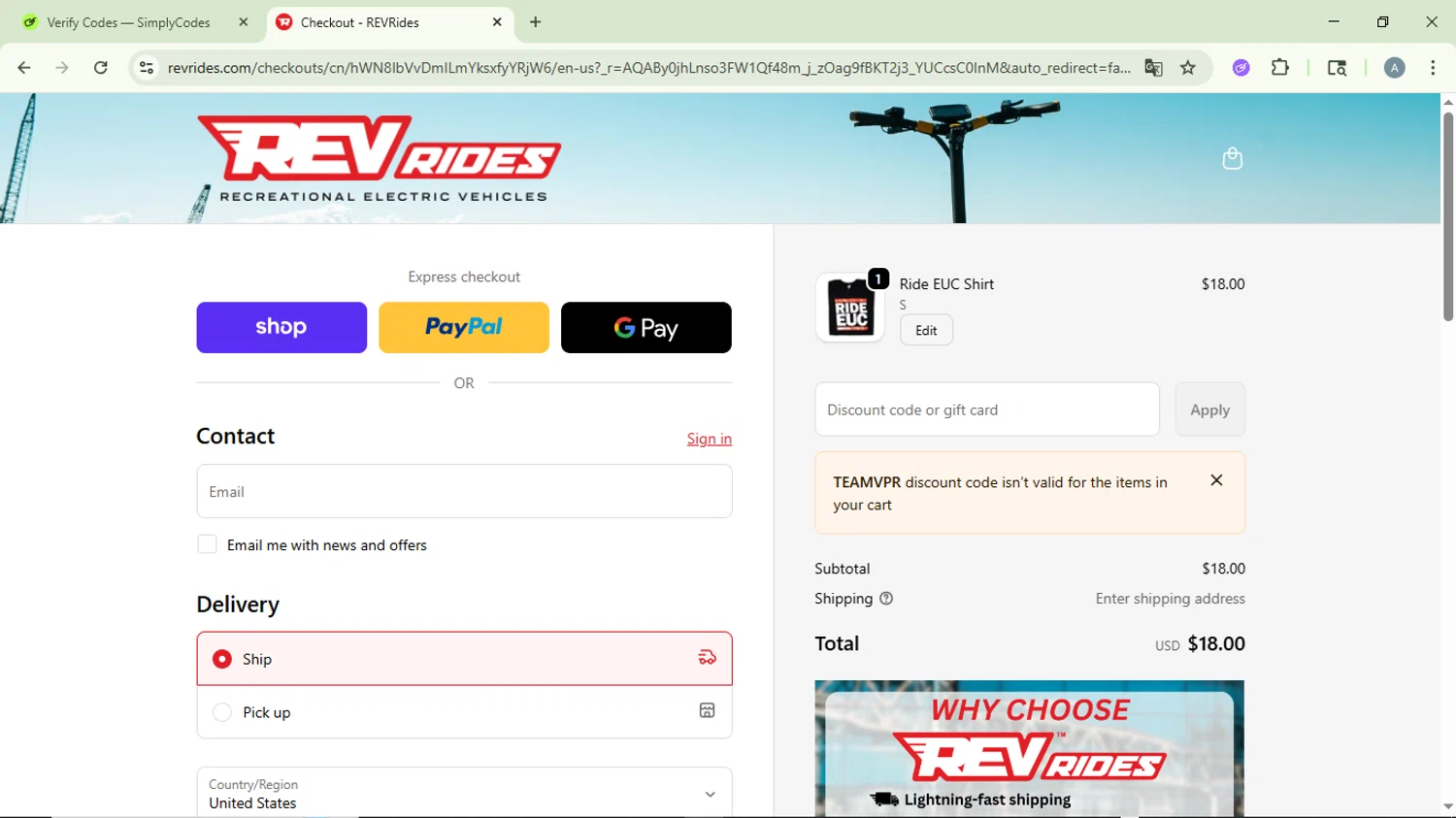Apply the discount code
Image resolution: width=1456 pixels, height=818 pixels.
[1209, 409]
